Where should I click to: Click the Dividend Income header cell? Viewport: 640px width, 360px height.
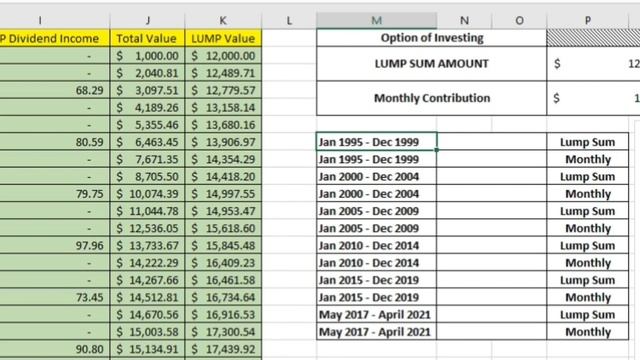55,38
